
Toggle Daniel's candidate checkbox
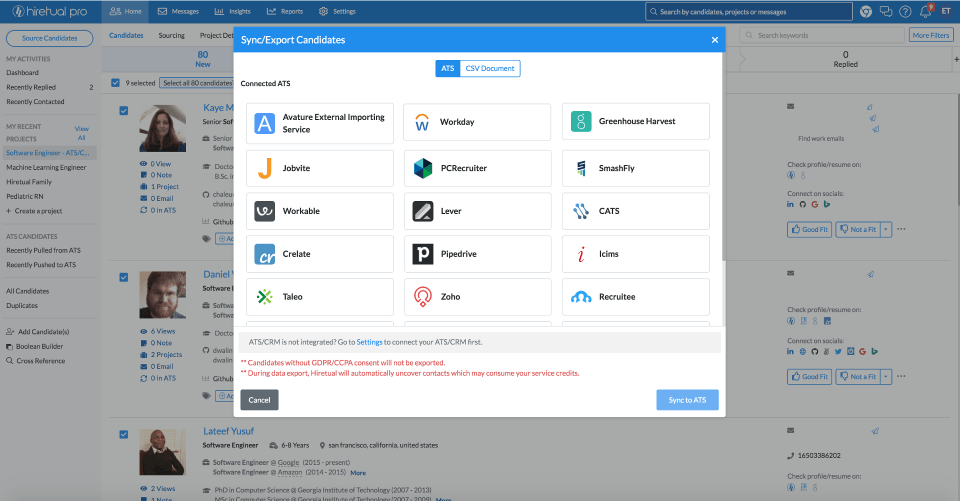[x=124, y=277]
